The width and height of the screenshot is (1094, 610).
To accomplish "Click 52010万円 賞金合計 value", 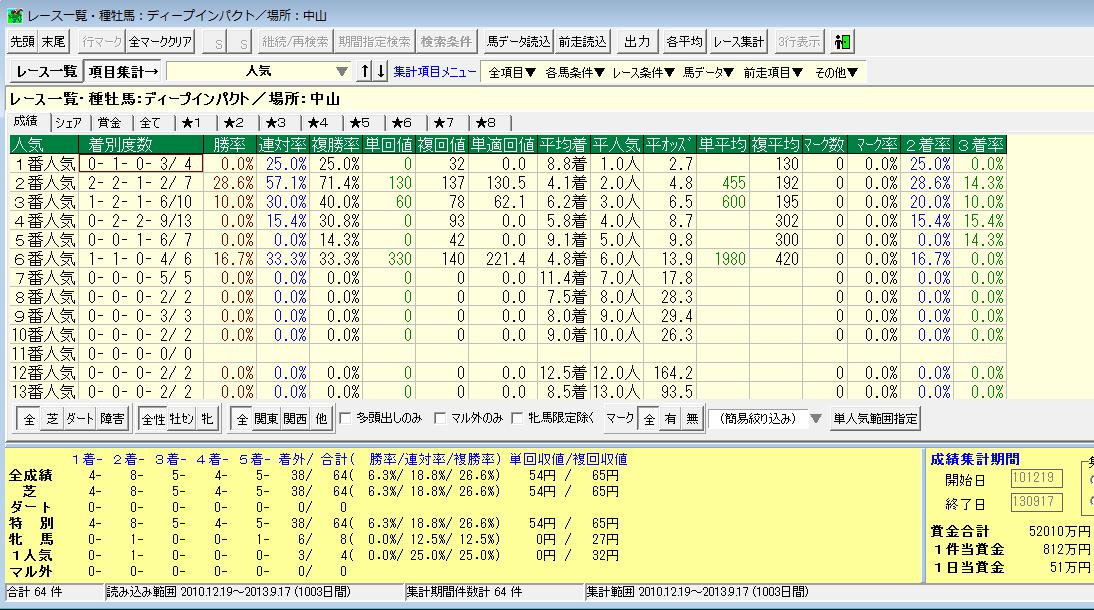I will [x=1059, y=531].
